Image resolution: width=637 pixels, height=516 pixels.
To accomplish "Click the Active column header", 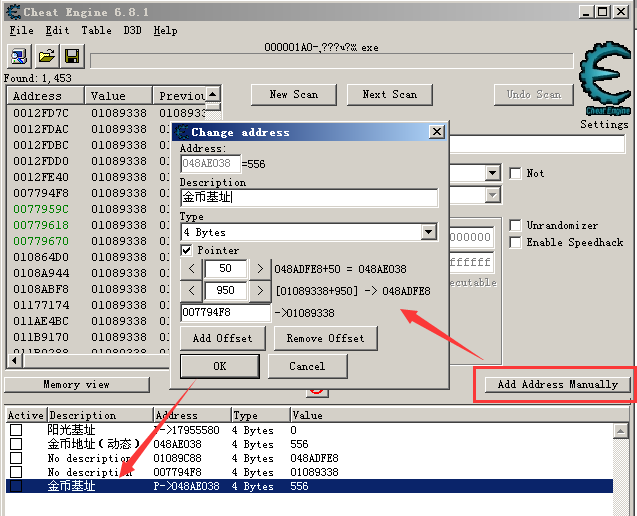I will 26,415.
